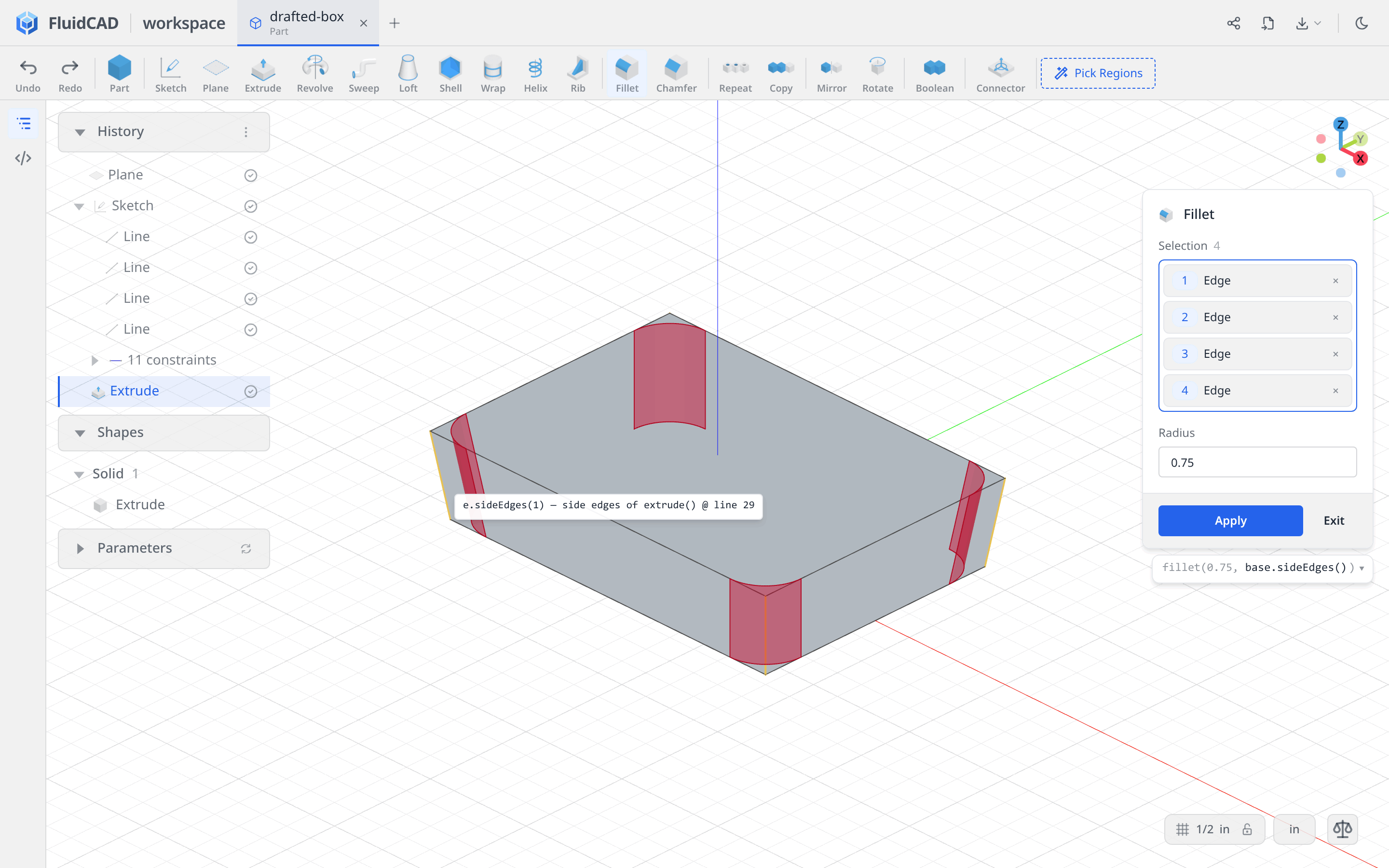1389x868 pixels.
Task: Select the Helix tool
Action: (x=535, y=73)
